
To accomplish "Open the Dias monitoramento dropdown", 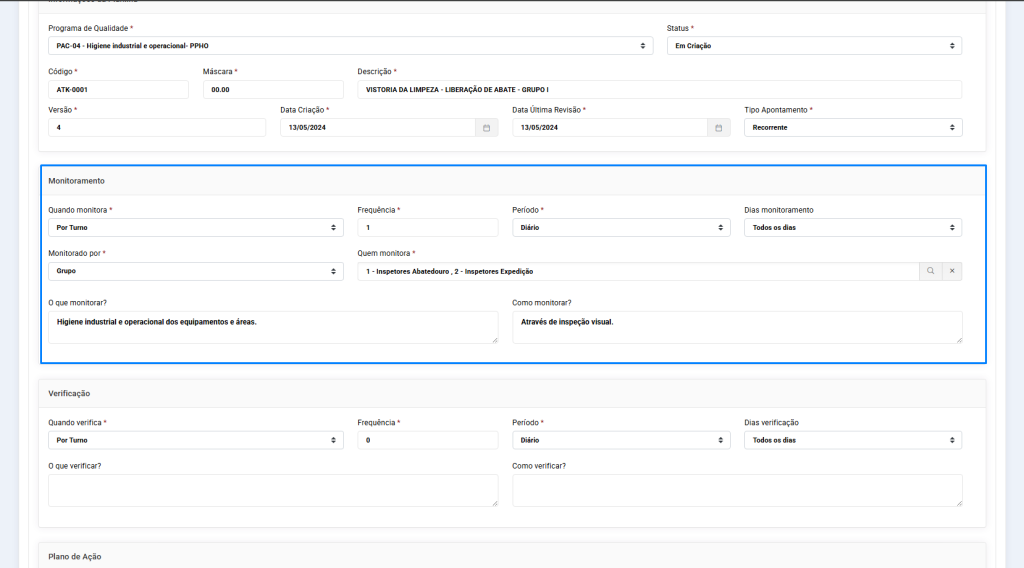I will pyautogui.click(x=852, y=228).
